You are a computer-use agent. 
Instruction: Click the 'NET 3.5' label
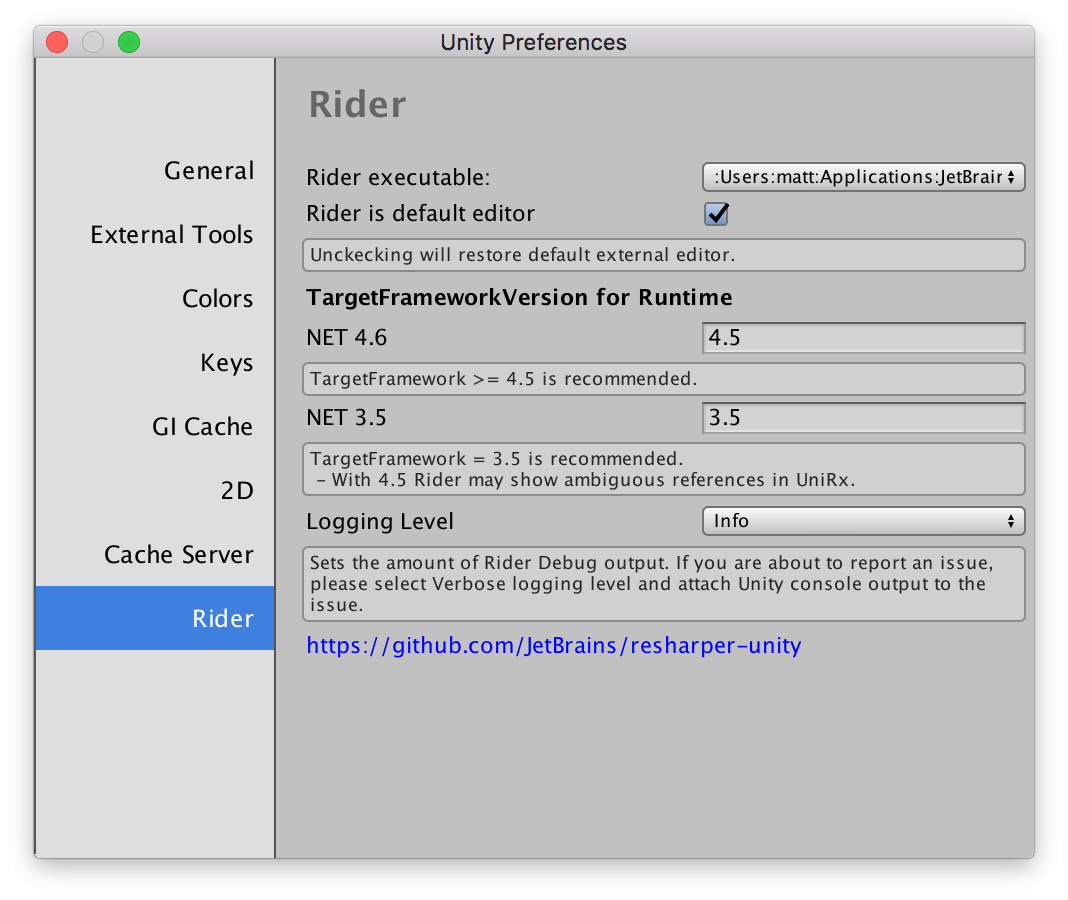click(x=346, y=418)
